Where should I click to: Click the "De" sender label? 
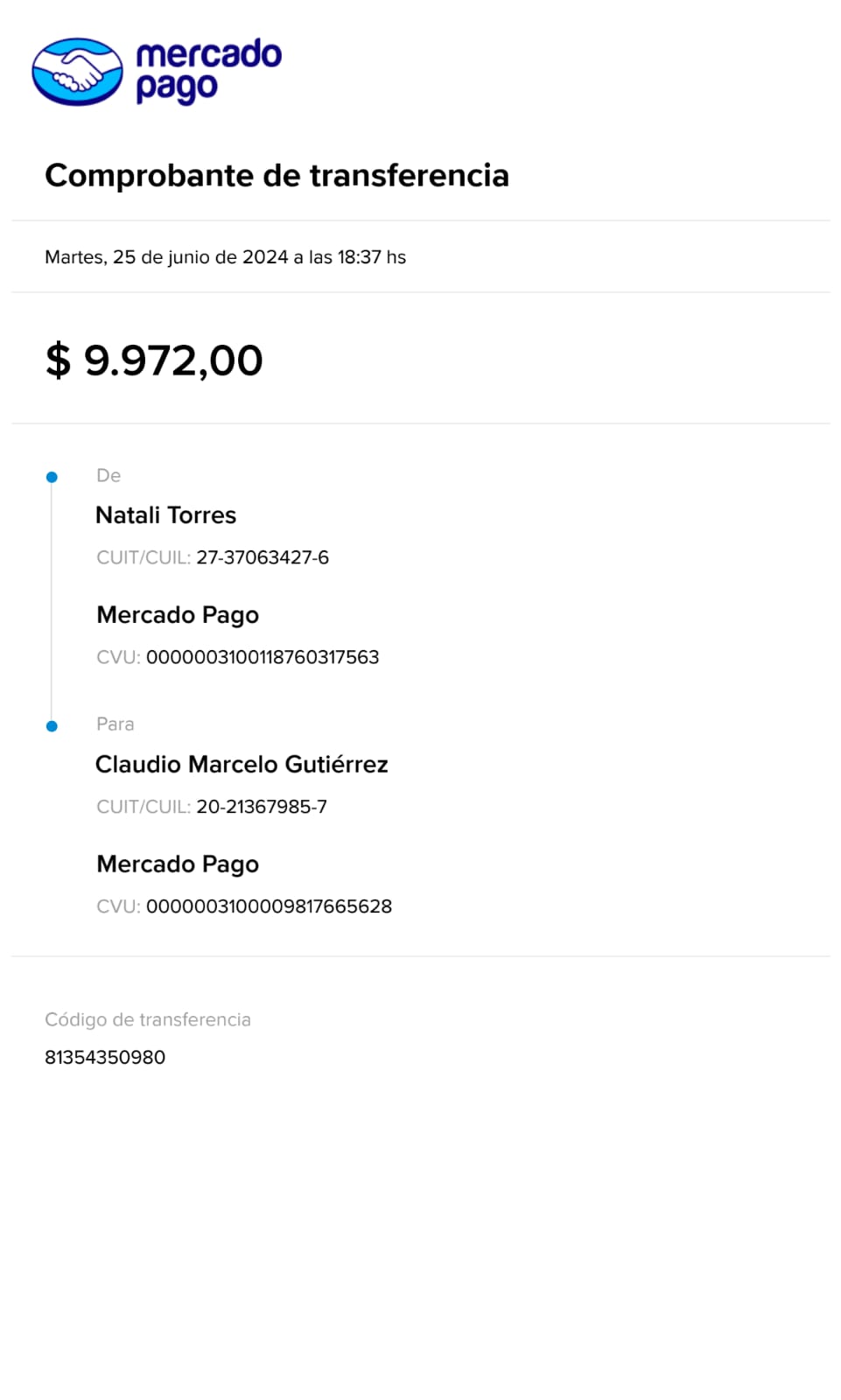[x=109, y=475]
